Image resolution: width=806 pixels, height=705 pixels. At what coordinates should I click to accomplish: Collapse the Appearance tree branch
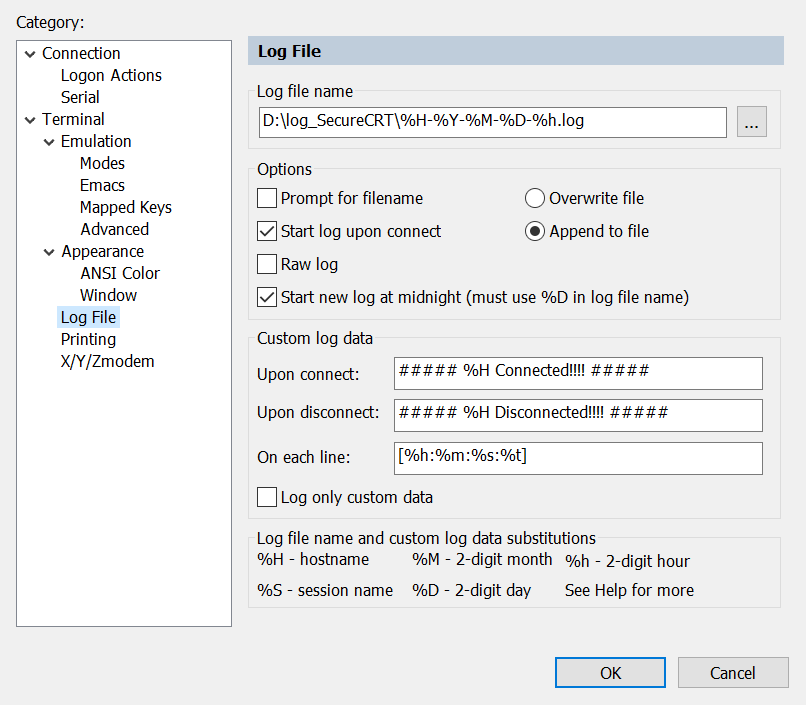47,251
